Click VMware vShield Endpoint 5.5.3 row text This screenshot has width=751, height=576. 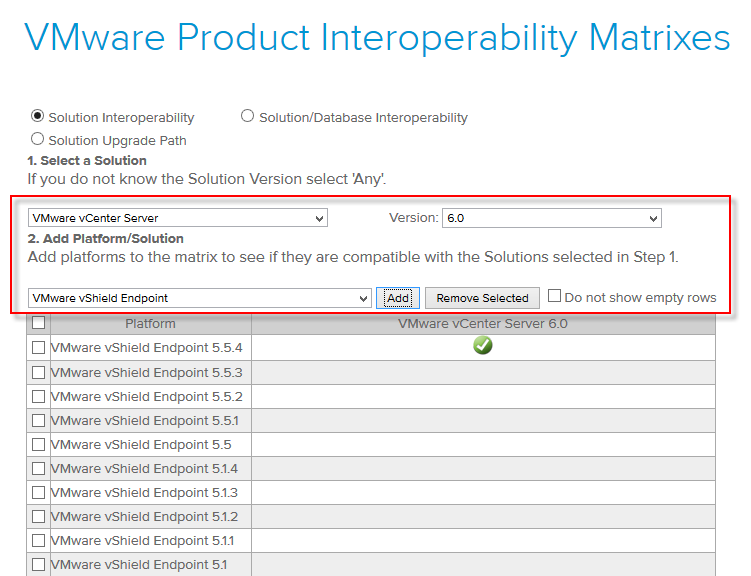tap(147, 373)
